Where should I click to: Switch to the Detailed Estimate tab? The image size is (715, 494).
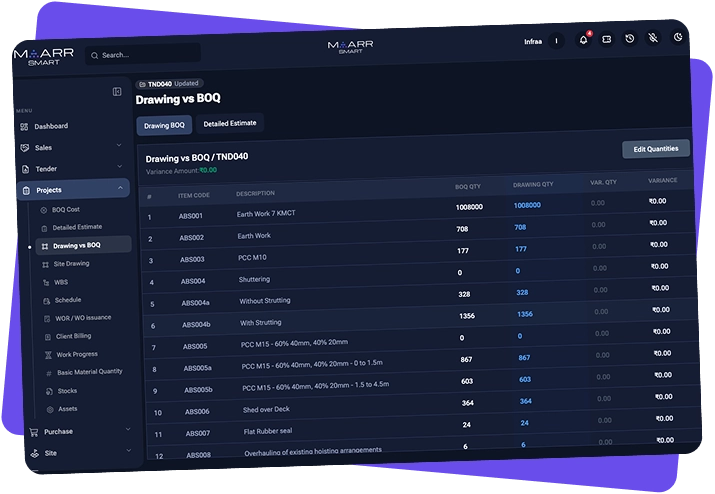click(x=230, y=123)
